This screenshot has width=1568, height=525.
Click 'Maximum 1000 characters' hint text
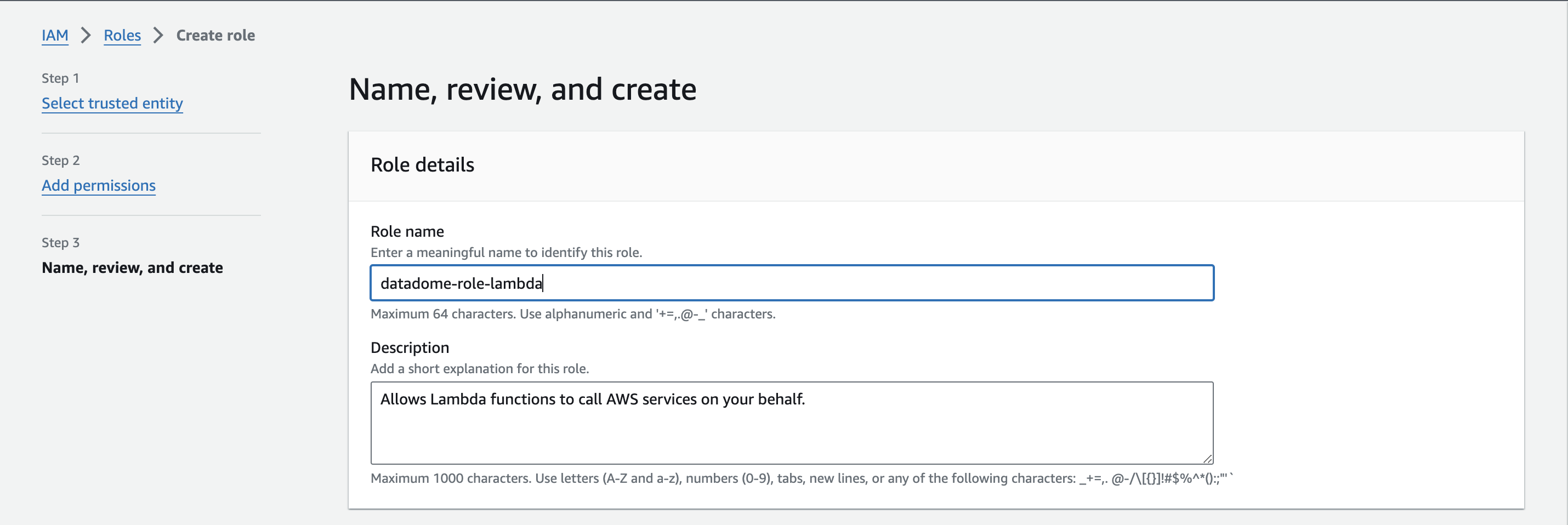pos(802,478)
